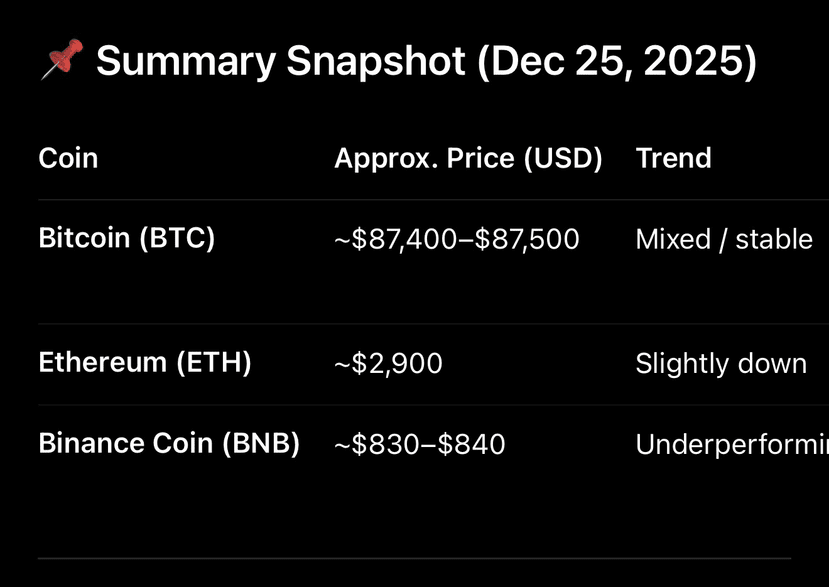
Task: Click the Summary Snapshot heading text
Action: pos(281,62)
